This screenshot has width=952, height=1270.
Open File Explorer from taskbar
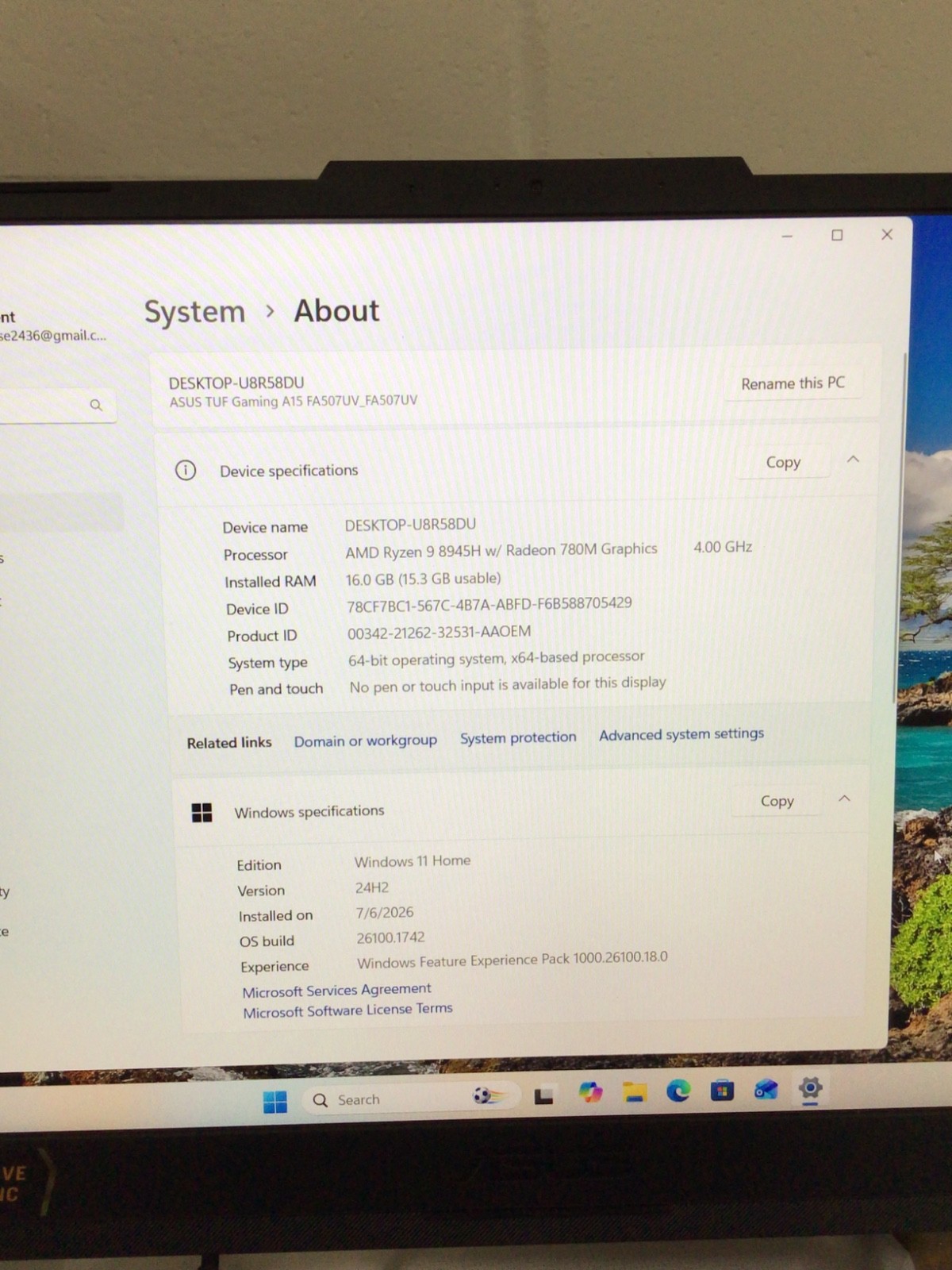click(x=634, y=1093)
